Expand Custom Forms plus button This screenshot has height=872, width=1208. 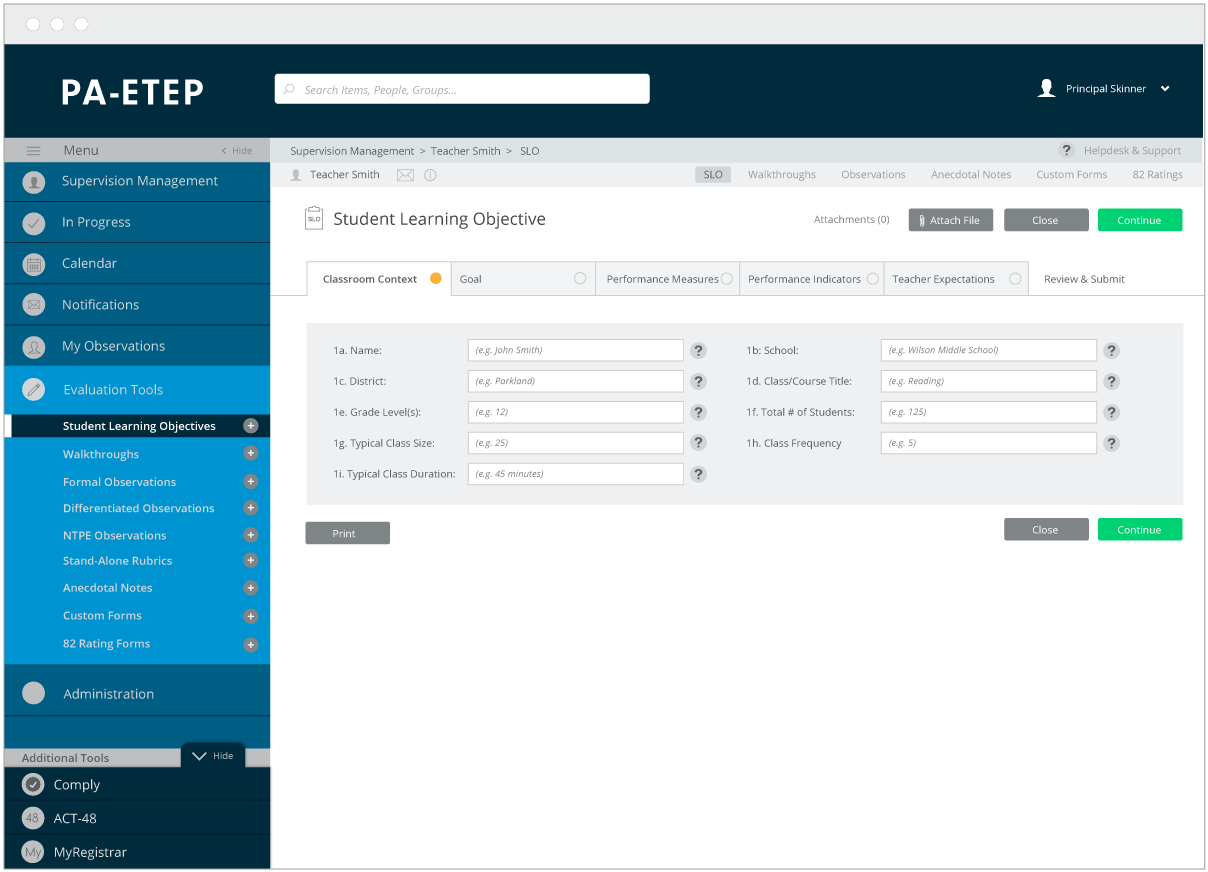pos(251,616)
